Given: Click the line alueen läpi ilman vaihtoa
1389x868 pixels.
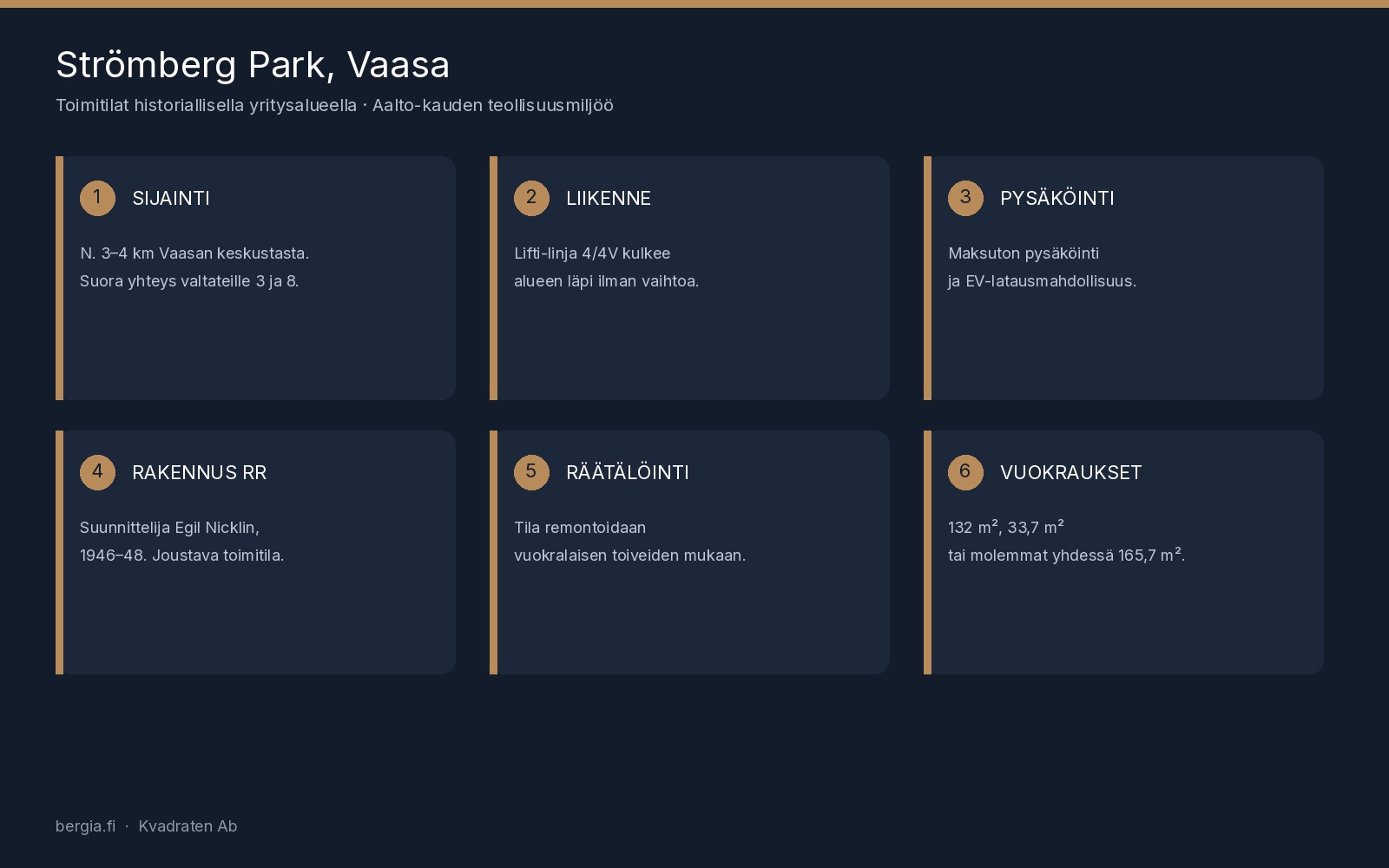Looking at the screenshot, I should click(x=606, y=281).
